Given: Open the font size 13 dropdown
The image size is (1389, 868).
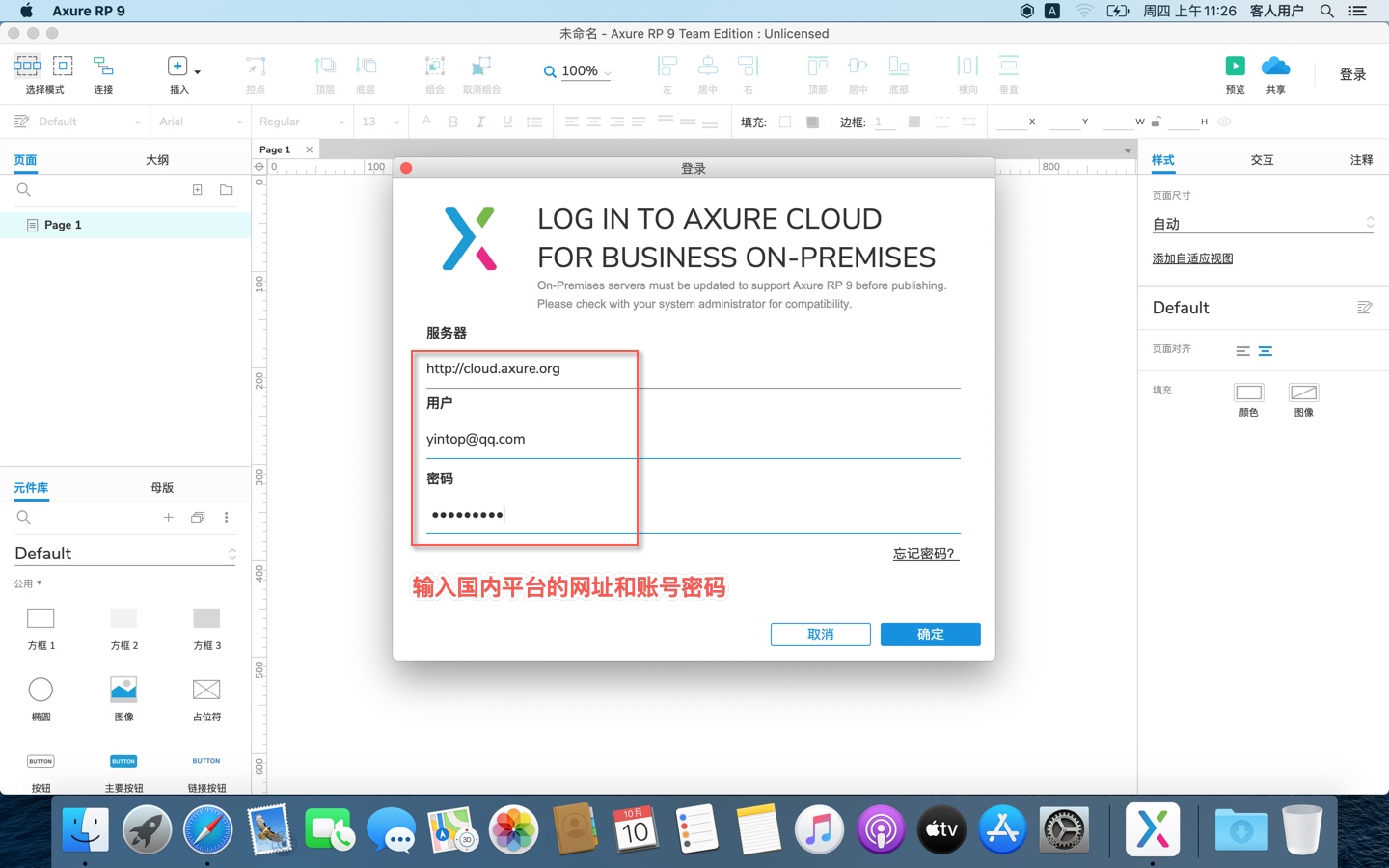Looking at the screenshot, I should (381, 122).
